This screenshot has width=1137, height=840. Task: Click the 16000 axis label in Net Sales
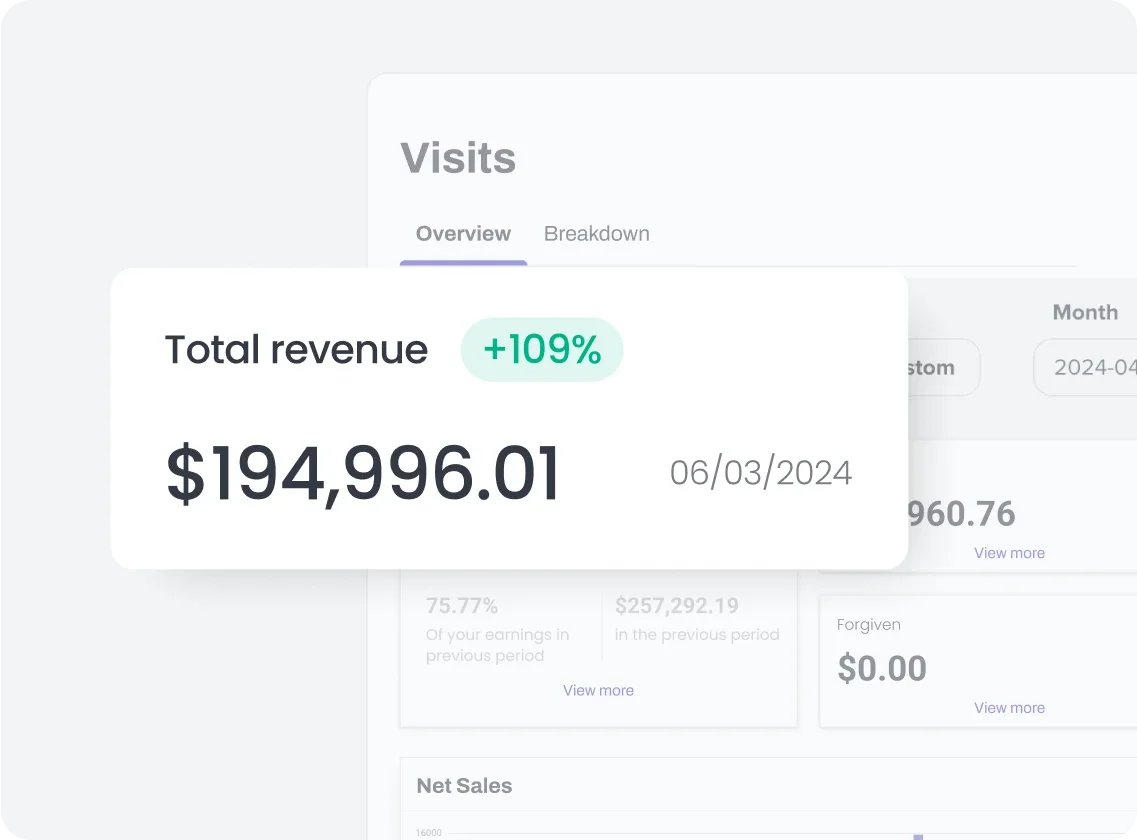click(x=429, y=833)
